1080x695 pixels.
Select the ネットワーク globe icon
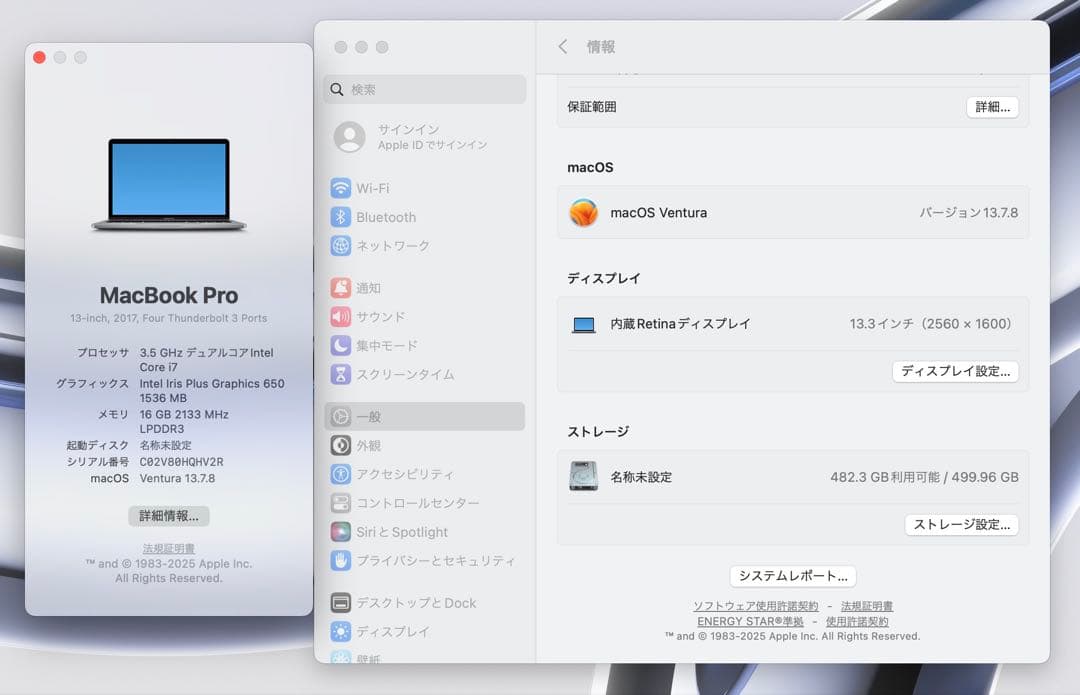tap(340, 246)
